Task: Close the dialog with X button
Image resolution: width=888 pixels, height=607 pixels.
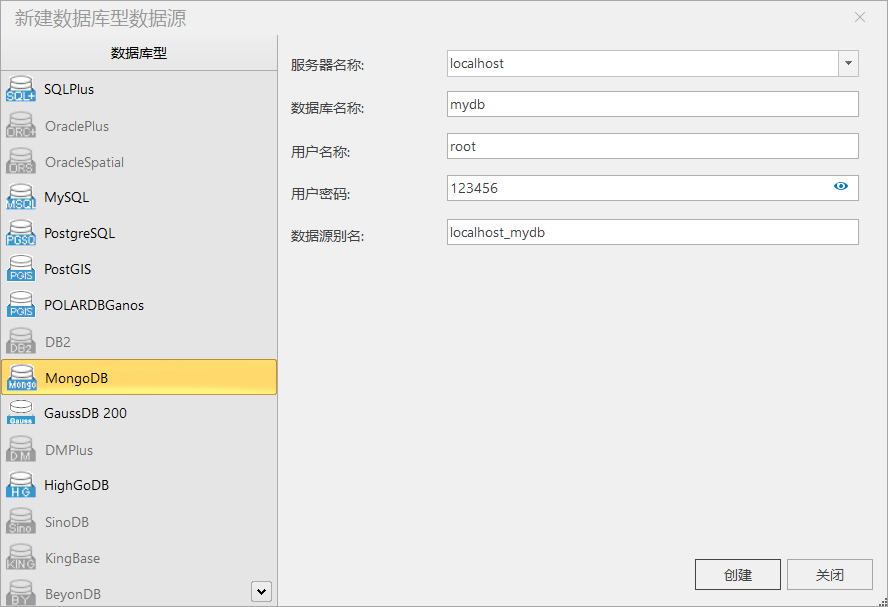Action: (860, 18)
